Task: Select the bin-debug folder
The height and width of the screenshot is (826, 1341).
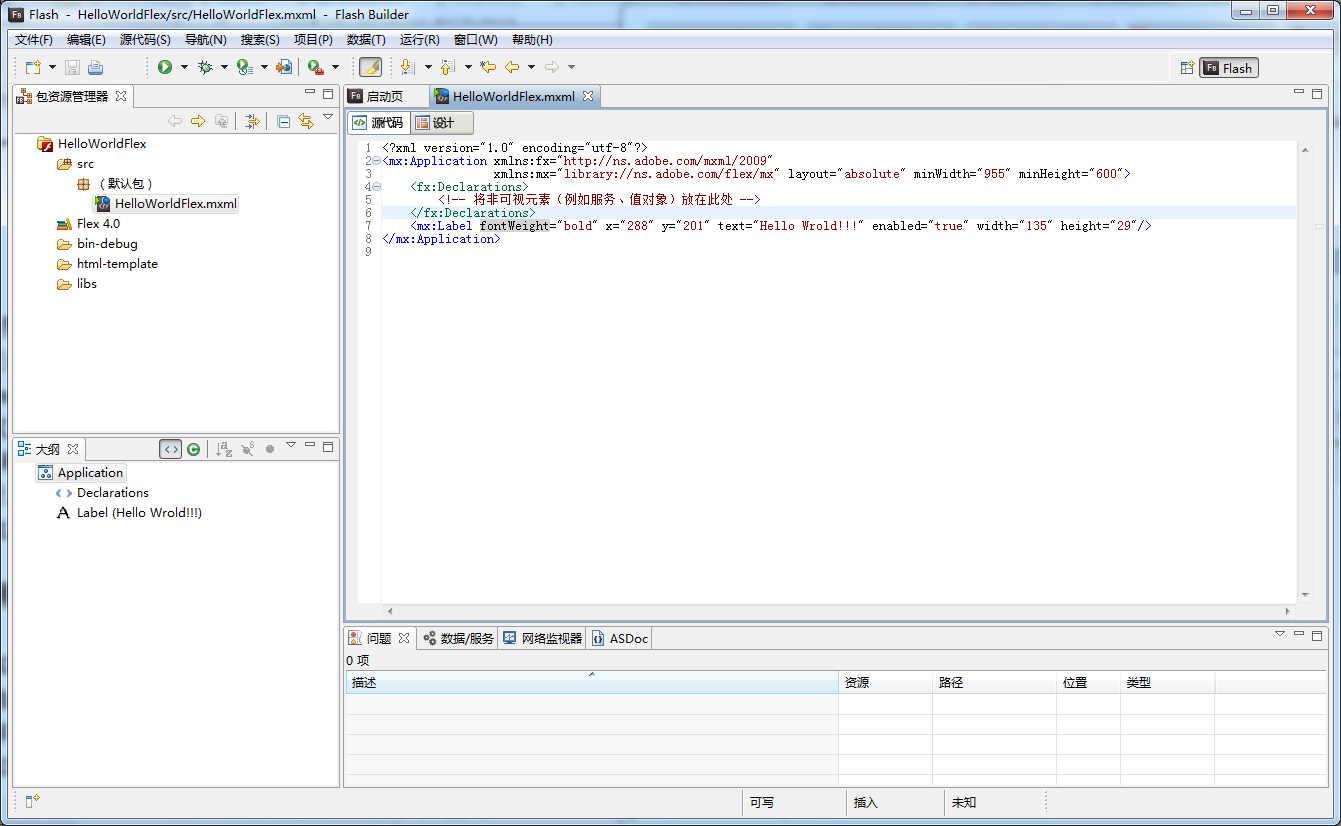Action: click(x=97, y=244)
